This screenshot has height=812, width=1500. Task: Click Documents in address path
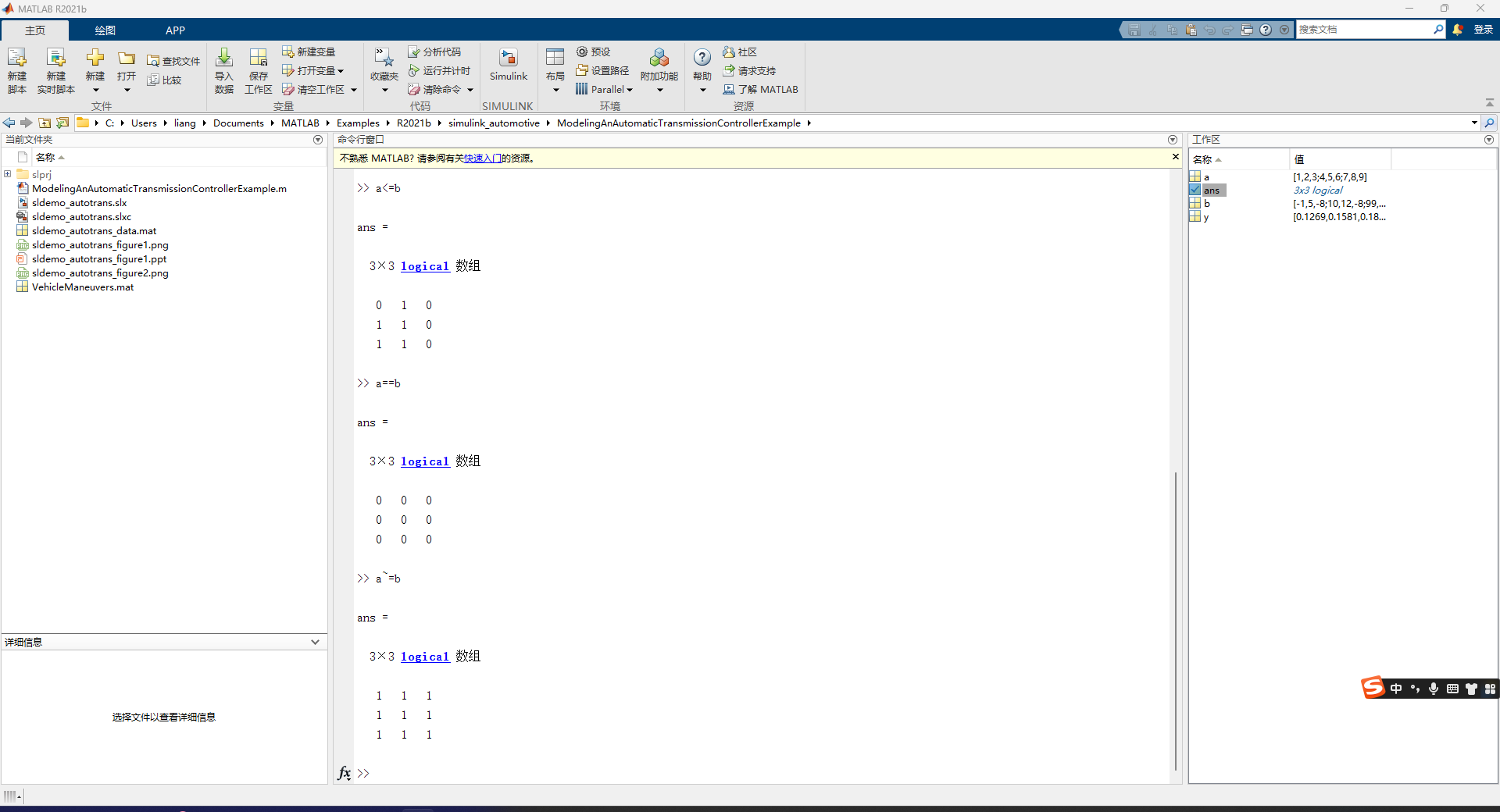pyautogui.click(x=238, y=123)
